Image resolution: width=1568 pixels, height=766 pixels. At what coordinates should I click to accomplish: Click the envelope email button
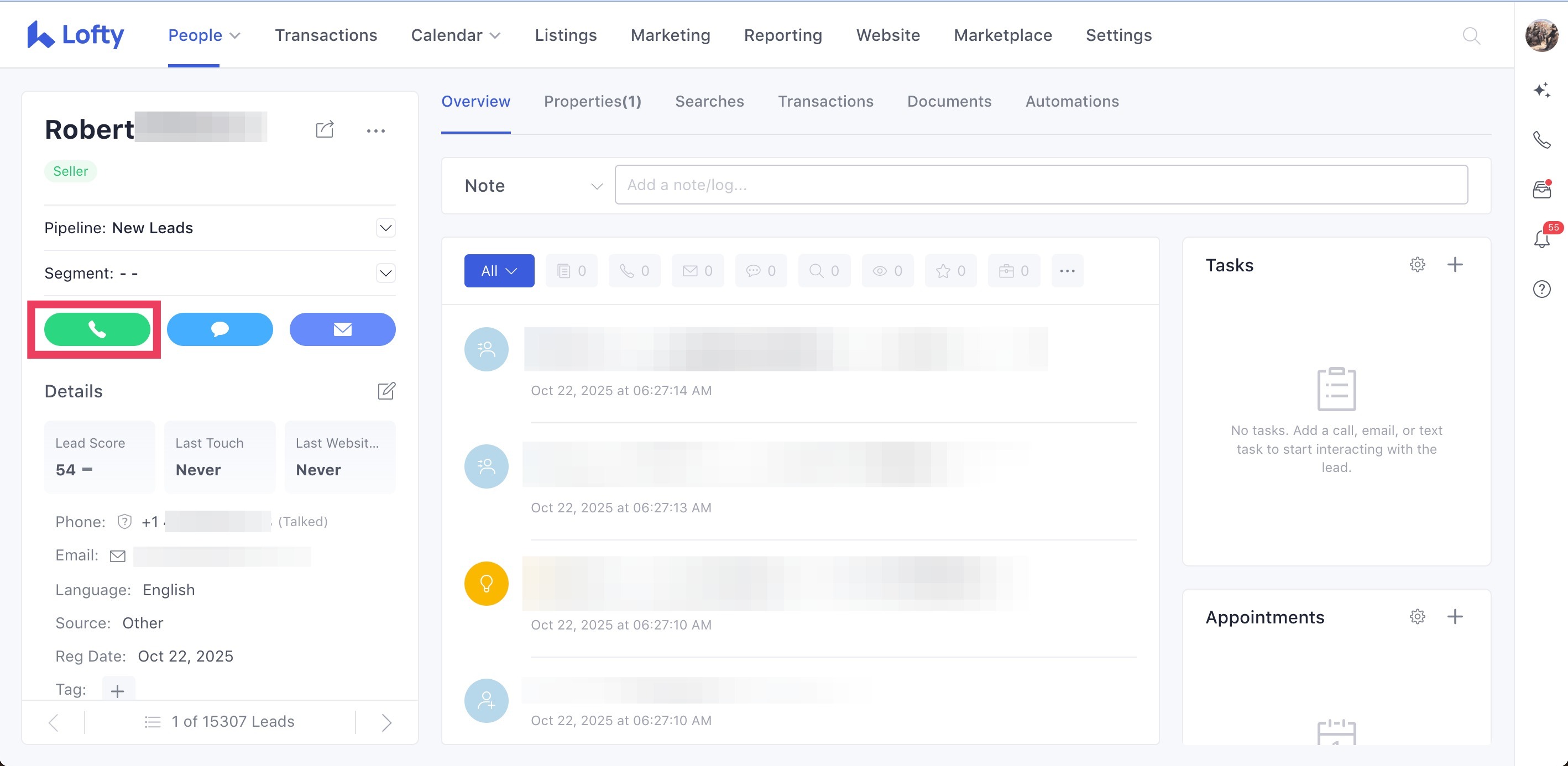[x=342, y=329]
